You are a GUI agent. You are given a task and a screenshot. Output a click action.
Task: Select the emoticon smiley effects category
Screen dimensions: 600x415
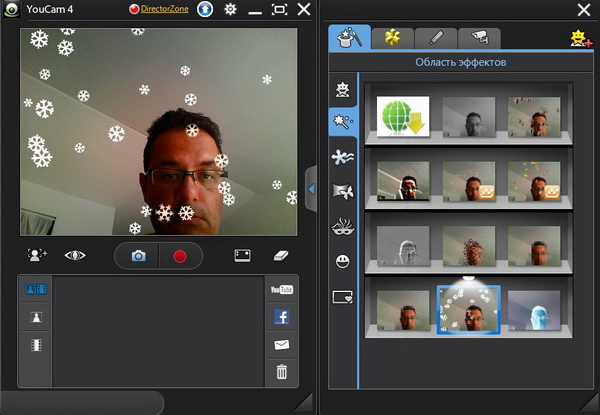tap(344, 261)
